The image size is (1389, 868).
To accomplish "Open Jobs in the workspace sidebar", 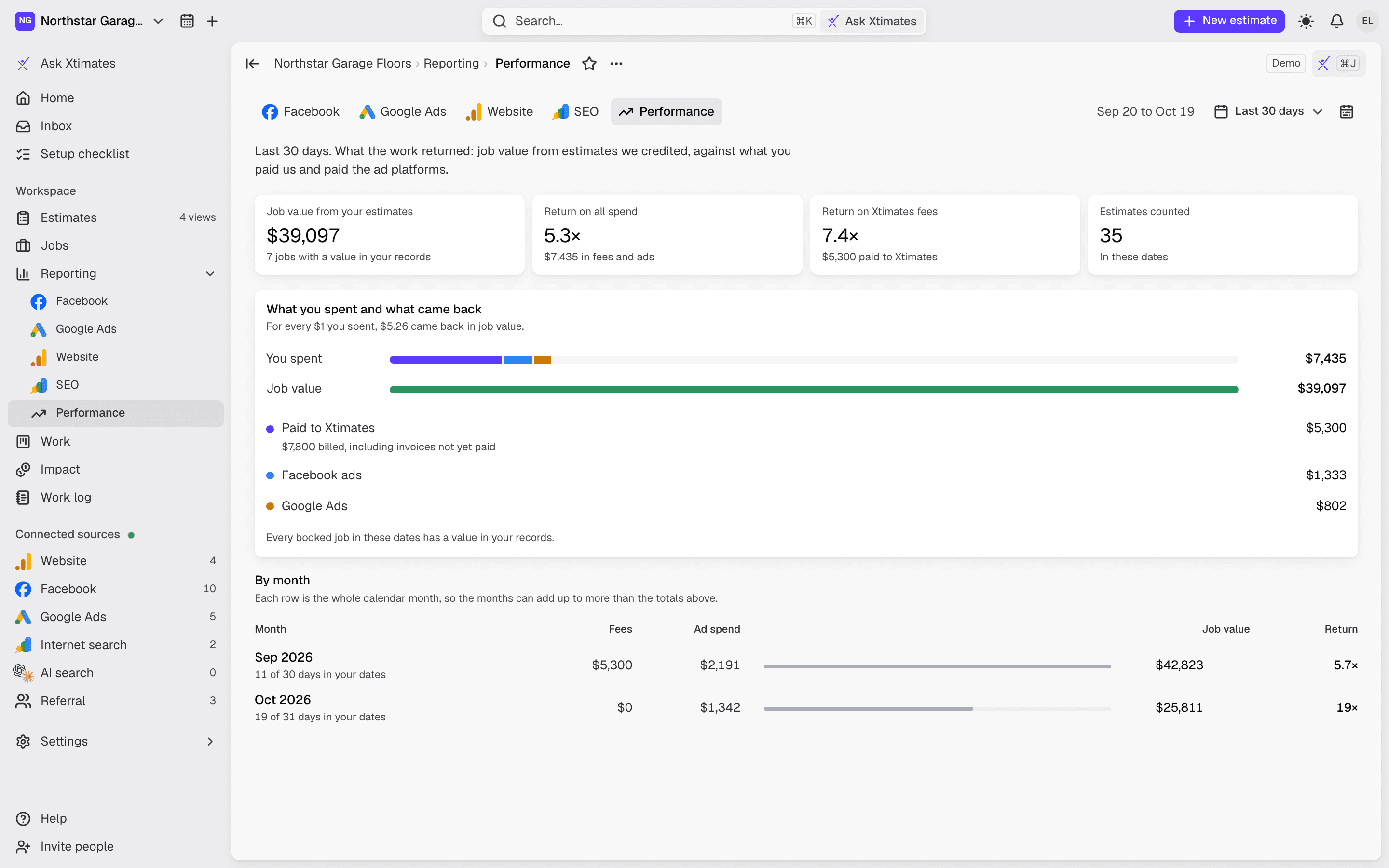I will click(x=115, y=246).
